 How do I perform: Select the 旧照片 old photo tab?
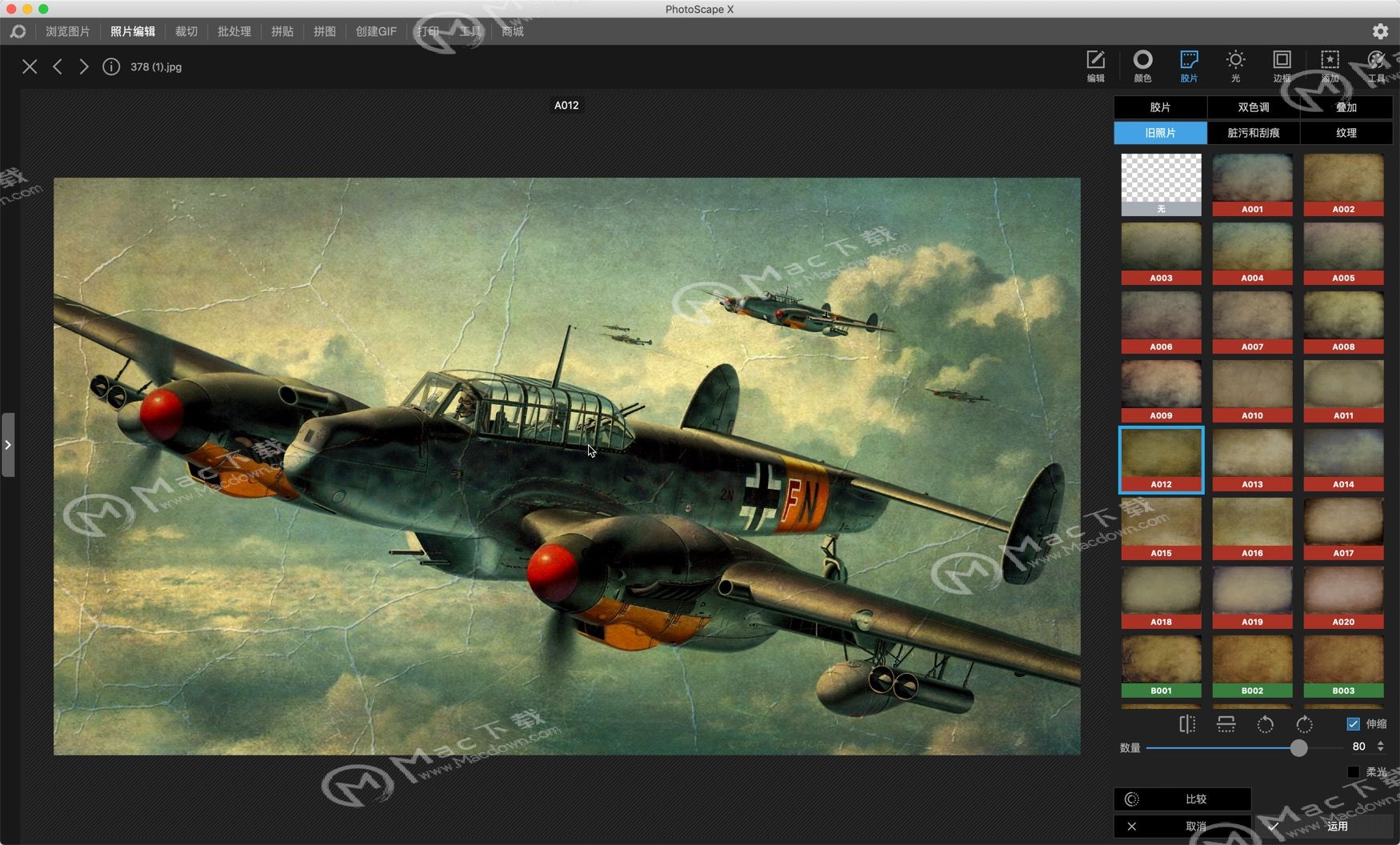tap(1160, 133)
